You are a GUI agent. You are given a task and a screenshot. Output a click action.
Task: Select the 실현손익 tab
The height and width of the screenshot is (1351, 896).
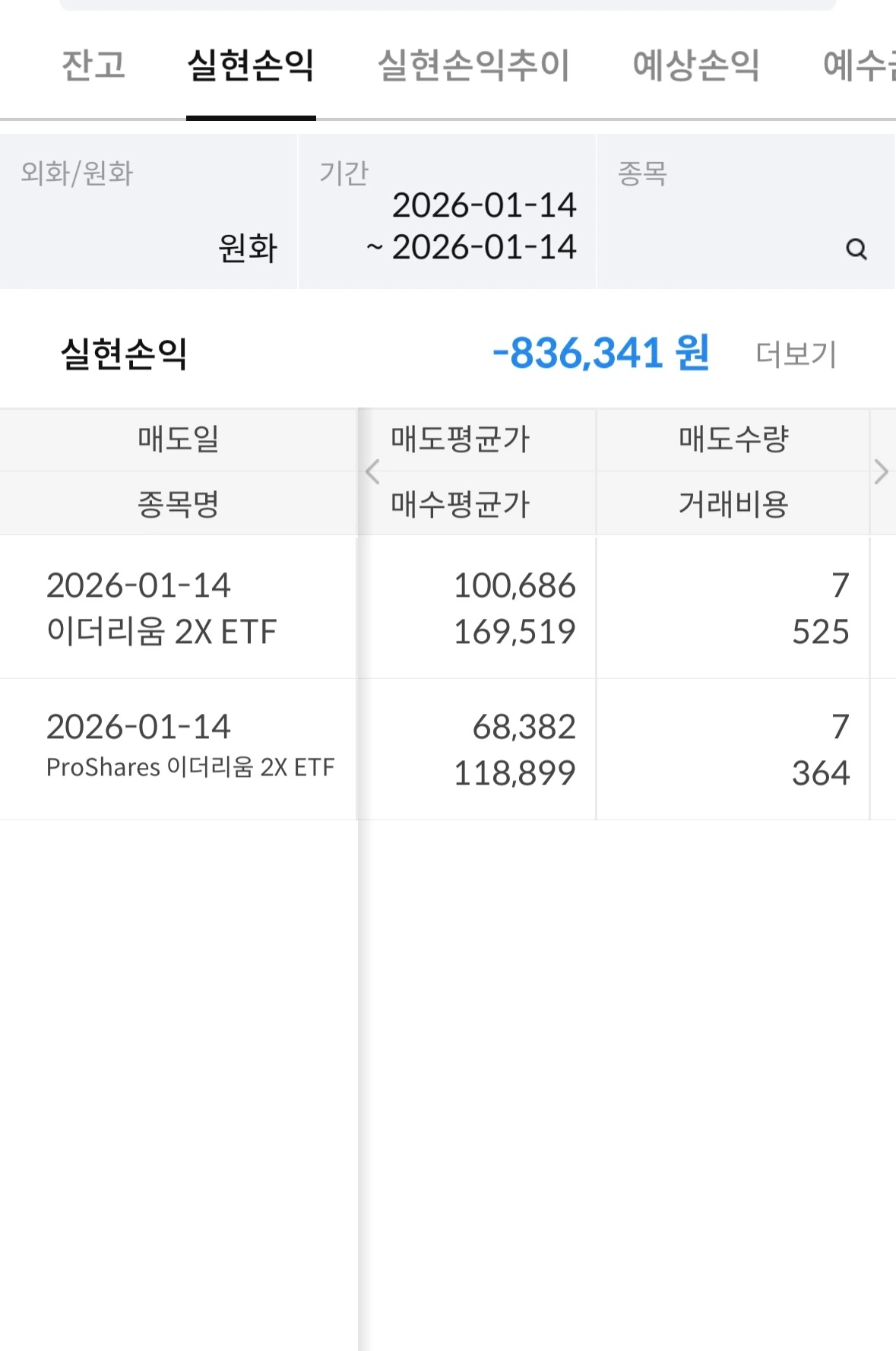point(250,65)
